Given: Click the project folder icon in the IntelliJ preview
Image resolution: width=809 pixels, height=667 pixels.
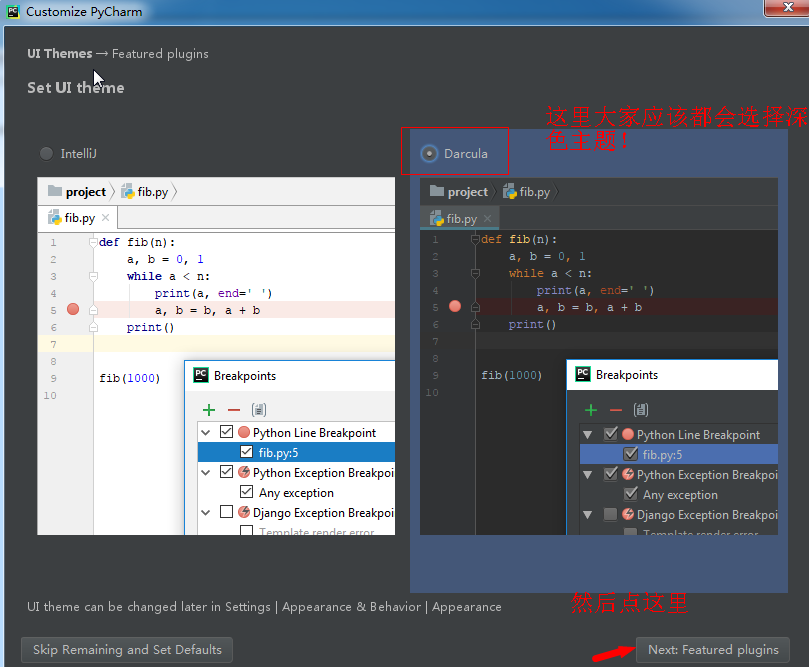Looking at the screenshot, I should click(x=55, y=191).
